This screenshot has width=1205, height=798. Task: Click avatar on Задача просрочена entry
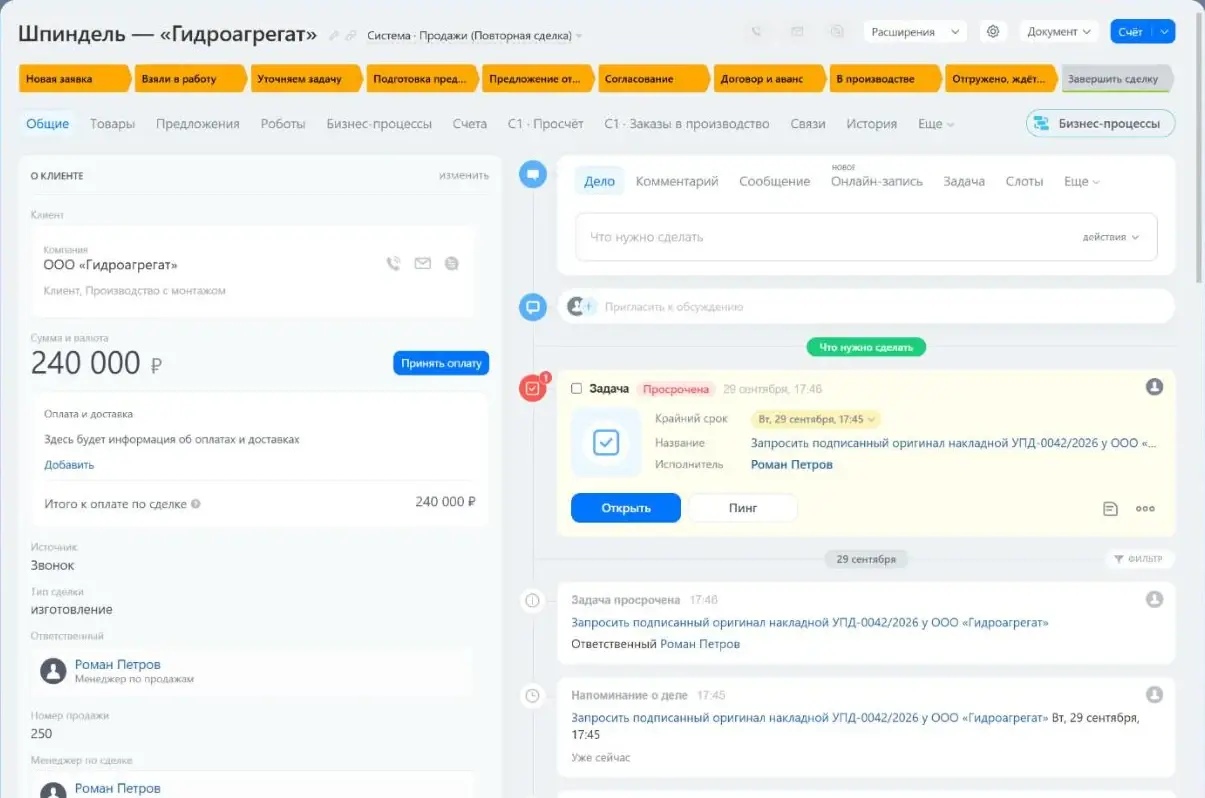point(1154,599)
